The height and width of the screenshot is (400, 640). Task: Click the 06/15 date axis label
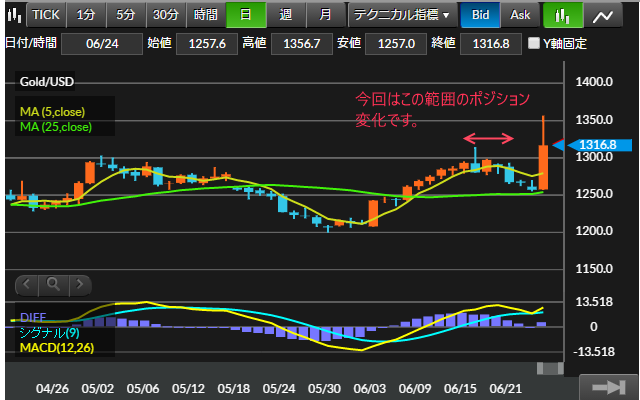tap(460, 389)
